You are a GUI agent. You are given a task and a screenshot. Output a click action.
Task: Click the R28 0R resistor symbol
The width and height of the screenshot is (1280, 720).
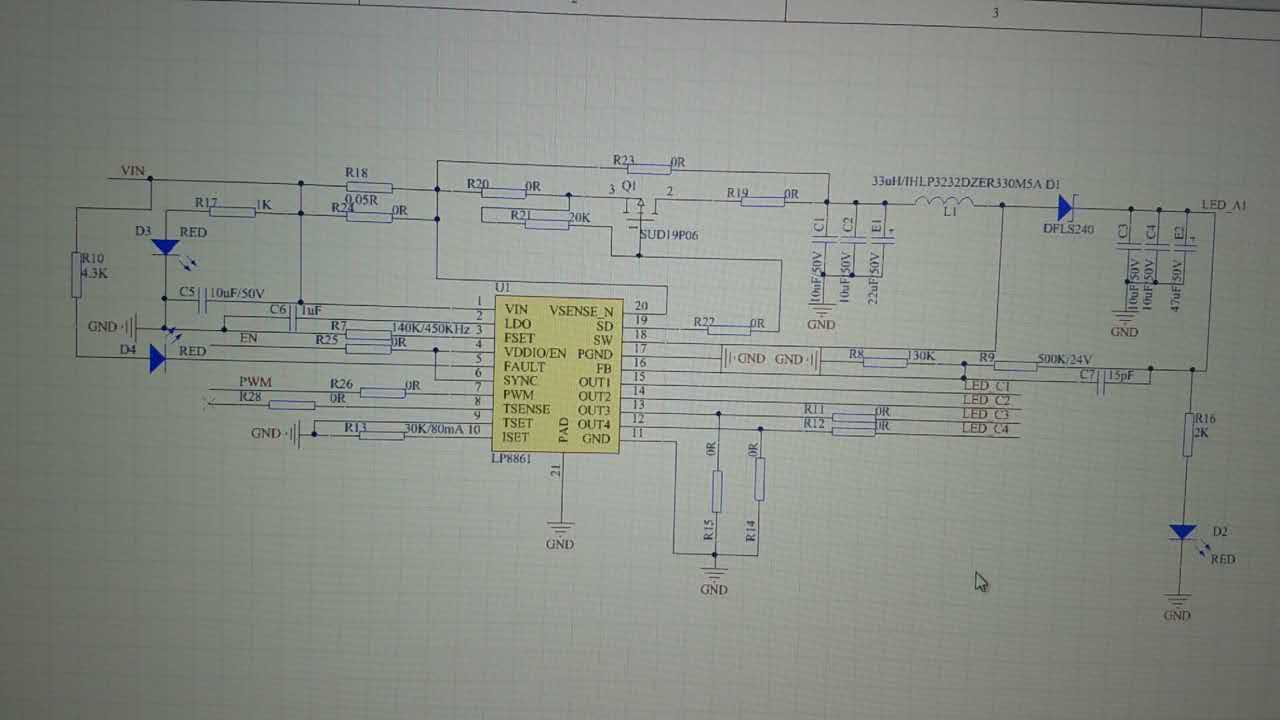pyautogui.click(x=292, y=405)
